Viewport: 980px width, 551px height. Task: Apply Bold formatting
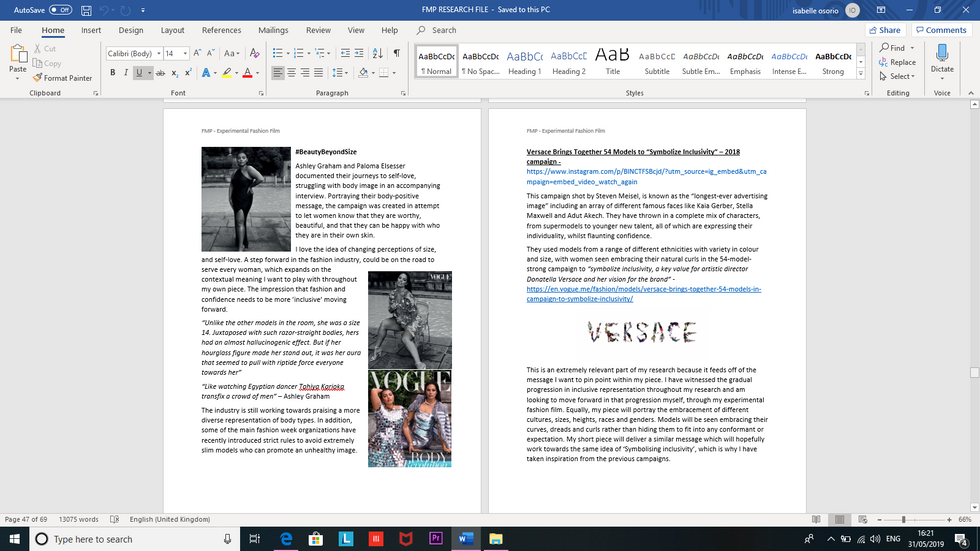coord(112,72)
